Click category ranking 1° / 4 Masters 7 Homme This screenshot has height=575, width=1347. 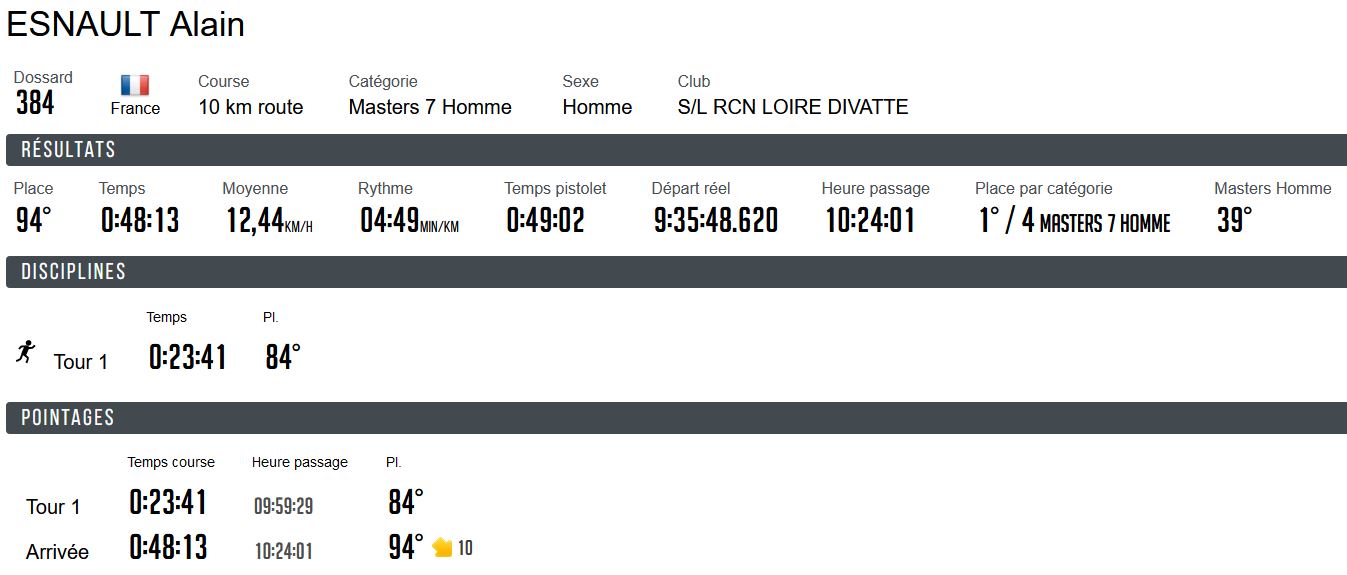[x=1073, y=220]
